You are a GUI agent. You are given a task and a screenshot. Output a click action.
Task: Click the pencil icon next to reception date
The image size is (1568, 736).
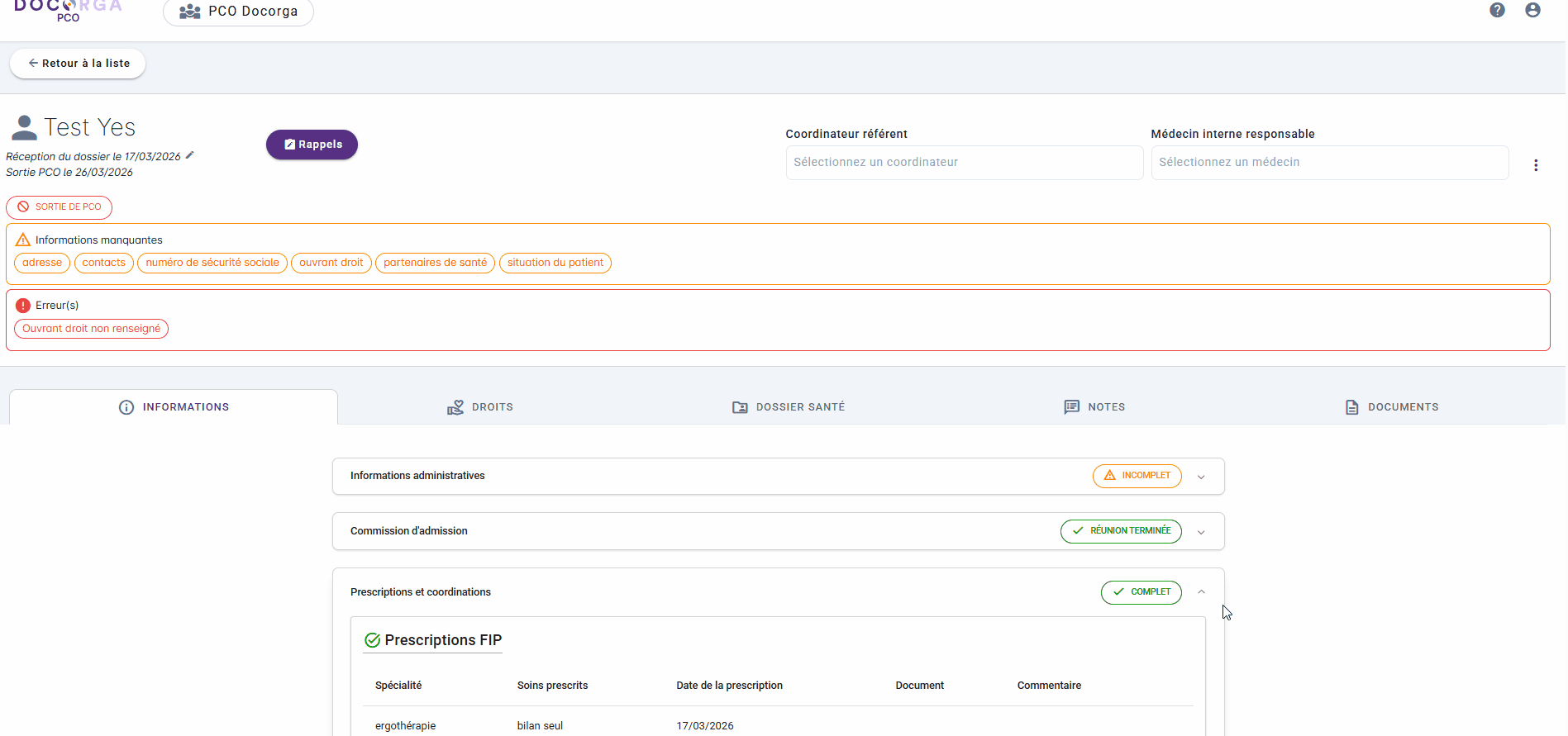(x=189, y=155)
